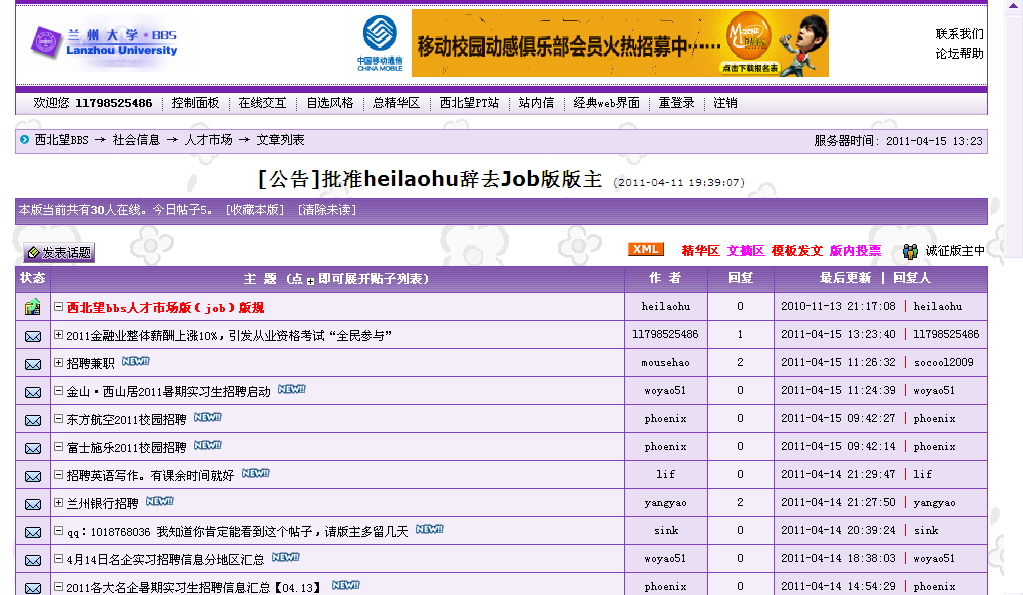The width and height of the screenshot is (1023, 595).
Task: Click envelope icon beside 东方航空2011校园招聘
Action: (x=33, y=420)
